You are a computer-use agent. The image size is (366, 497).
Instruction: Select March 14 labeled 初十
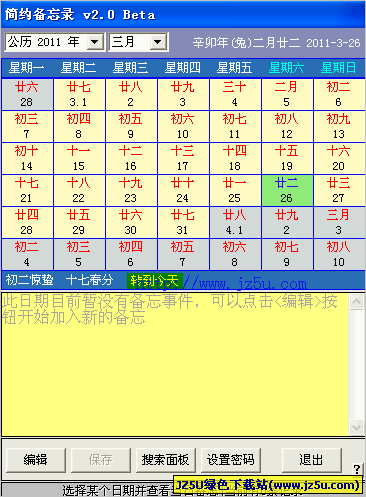(x=27, y=158)
